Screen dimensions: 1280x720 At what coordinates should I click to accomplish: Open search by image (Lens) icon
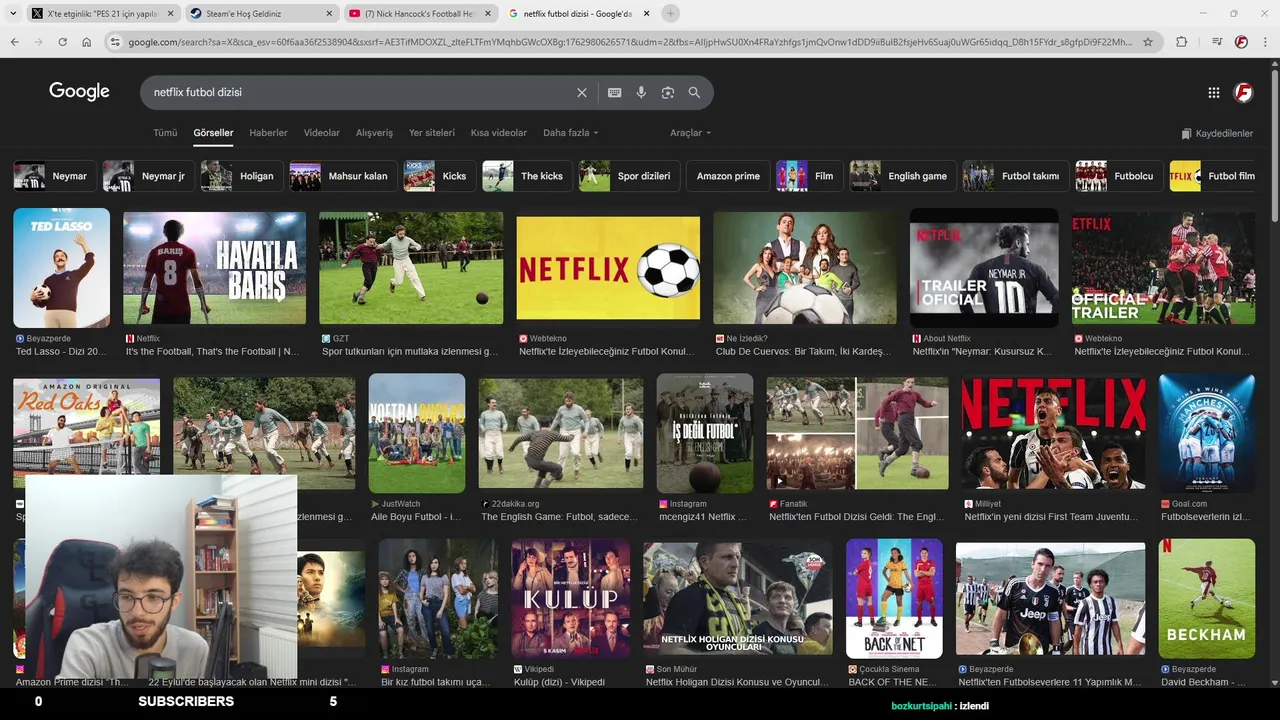[x=668, y=92]
